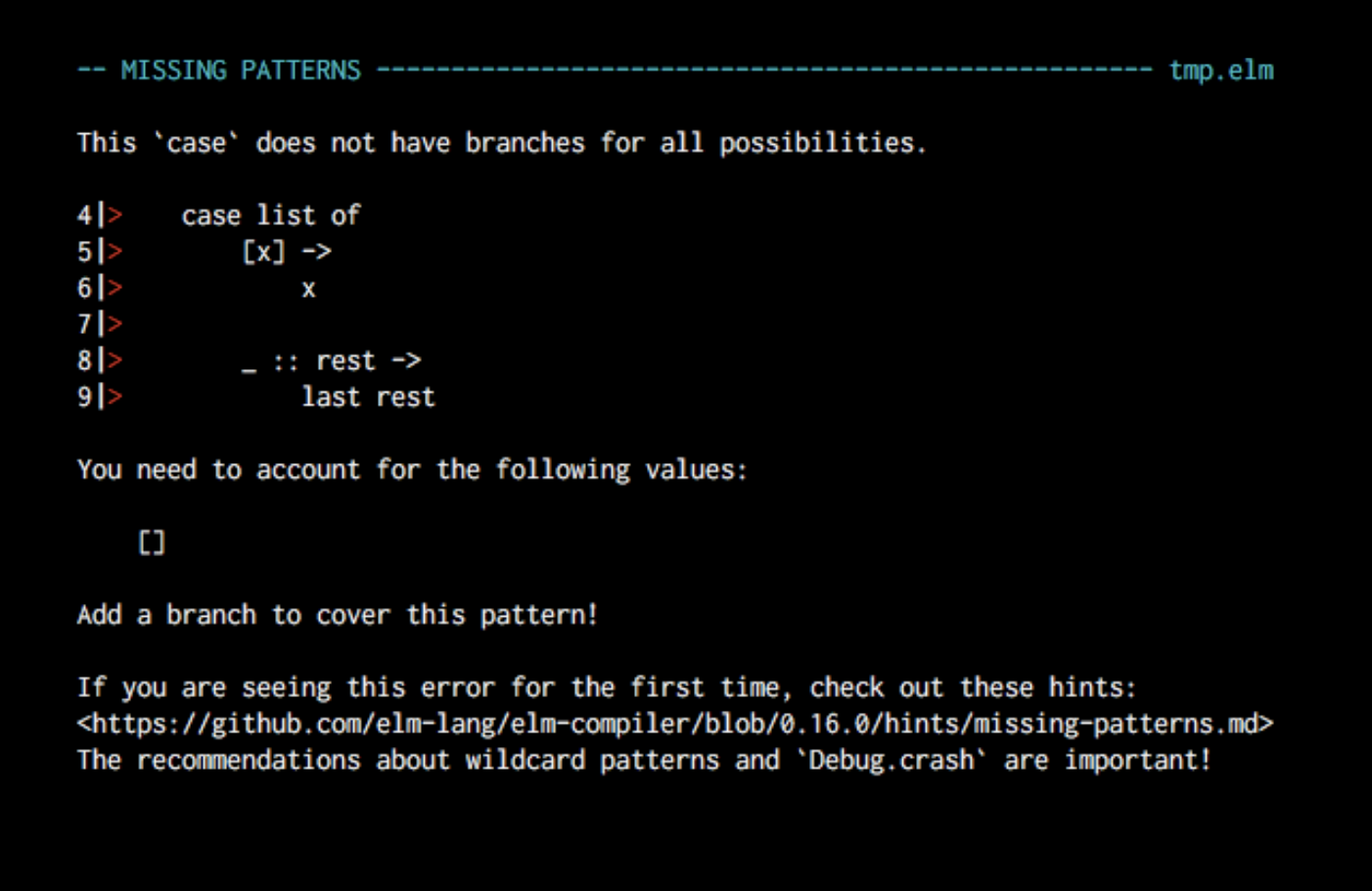
Task: Click the 'Debug.crash' recommendation line
Action: pyautogui.click(x=644, y=760)
